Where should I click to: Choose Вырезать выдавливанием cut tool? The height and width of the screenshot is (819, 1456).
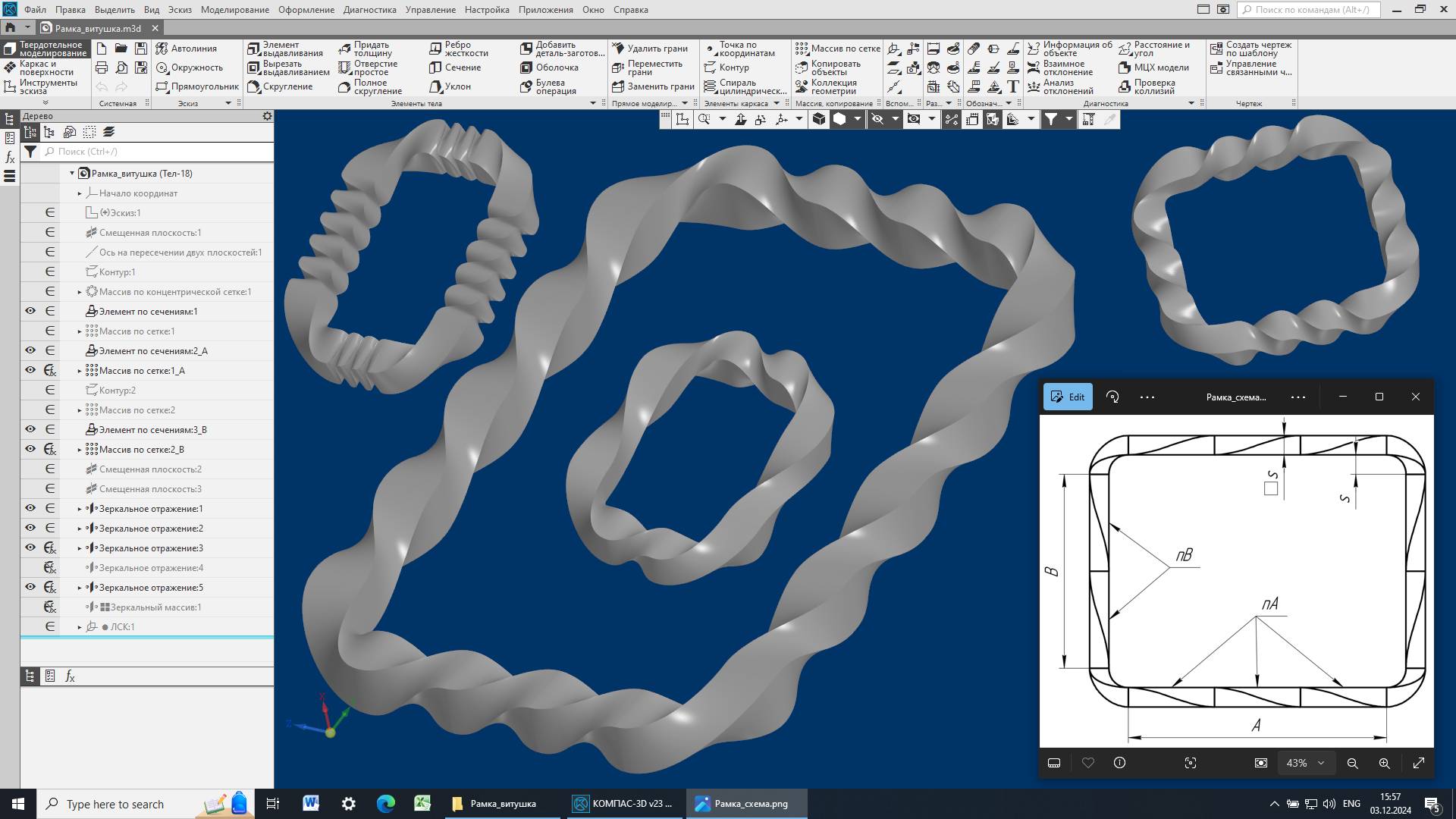(x=289, y=67)
